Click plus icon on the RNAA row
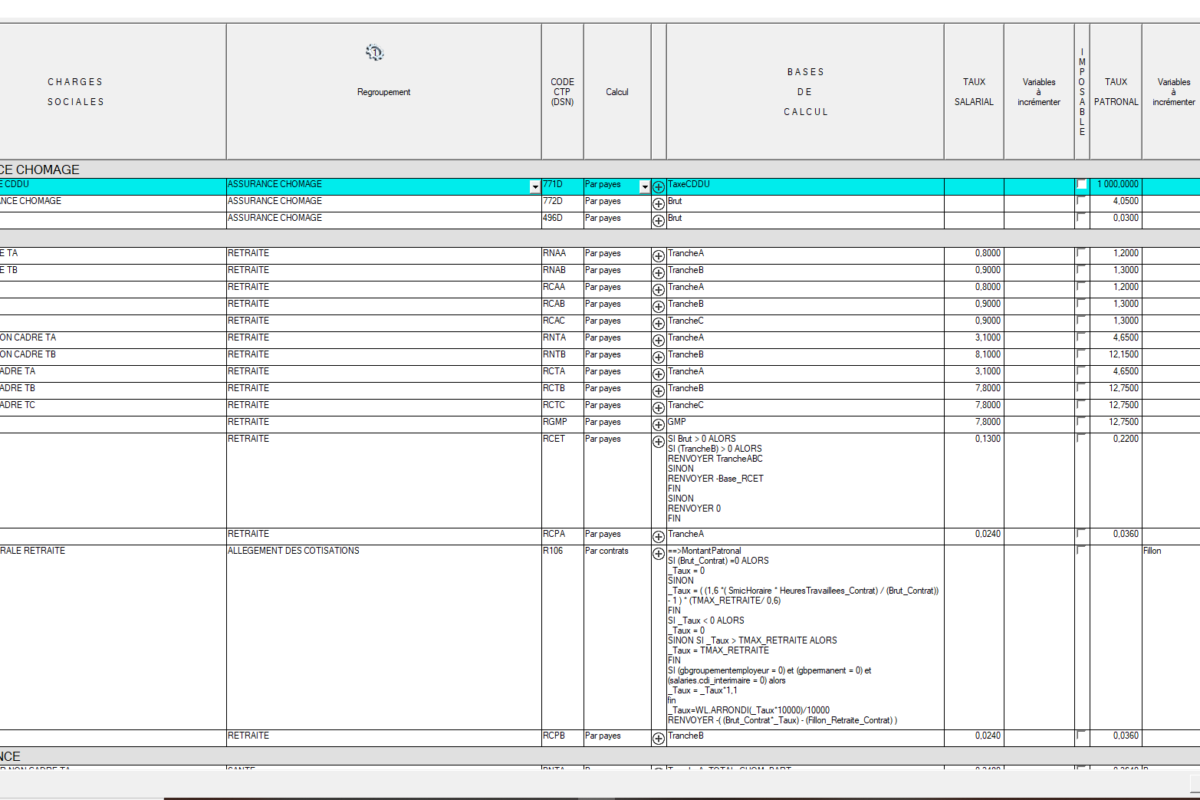Screen dimensions: 1200x800 (x=658, y=256)
